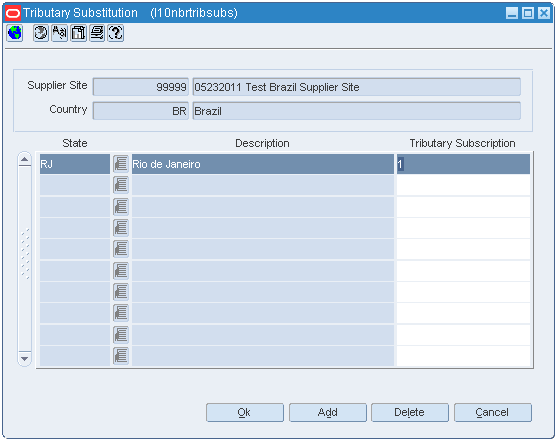556x440 pixels.
Task: Click the Ok button
Action: point(245,412)
